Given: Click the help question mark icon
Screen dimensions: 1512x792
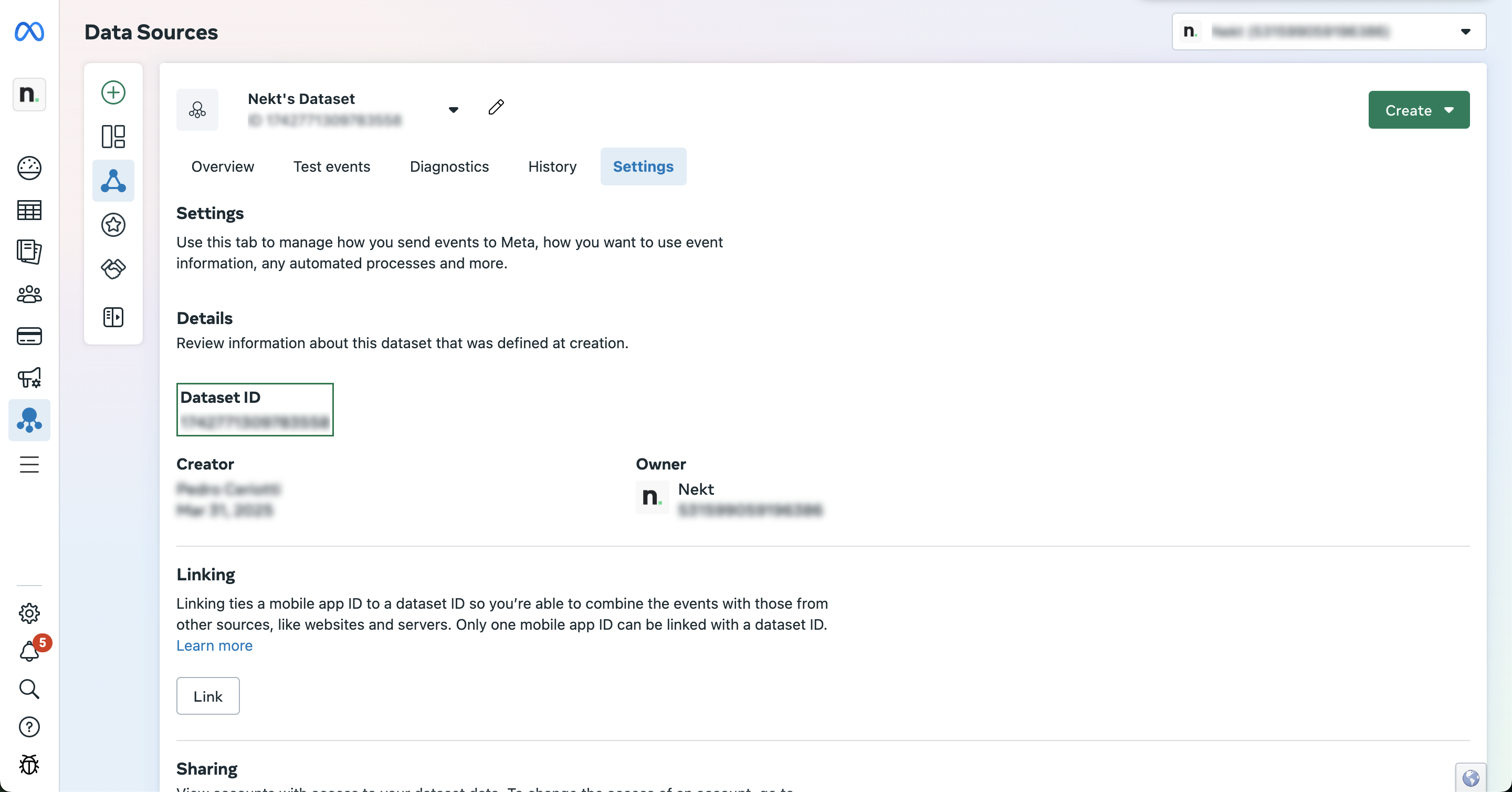Looking at the screenshot, I should coord(29,727).
